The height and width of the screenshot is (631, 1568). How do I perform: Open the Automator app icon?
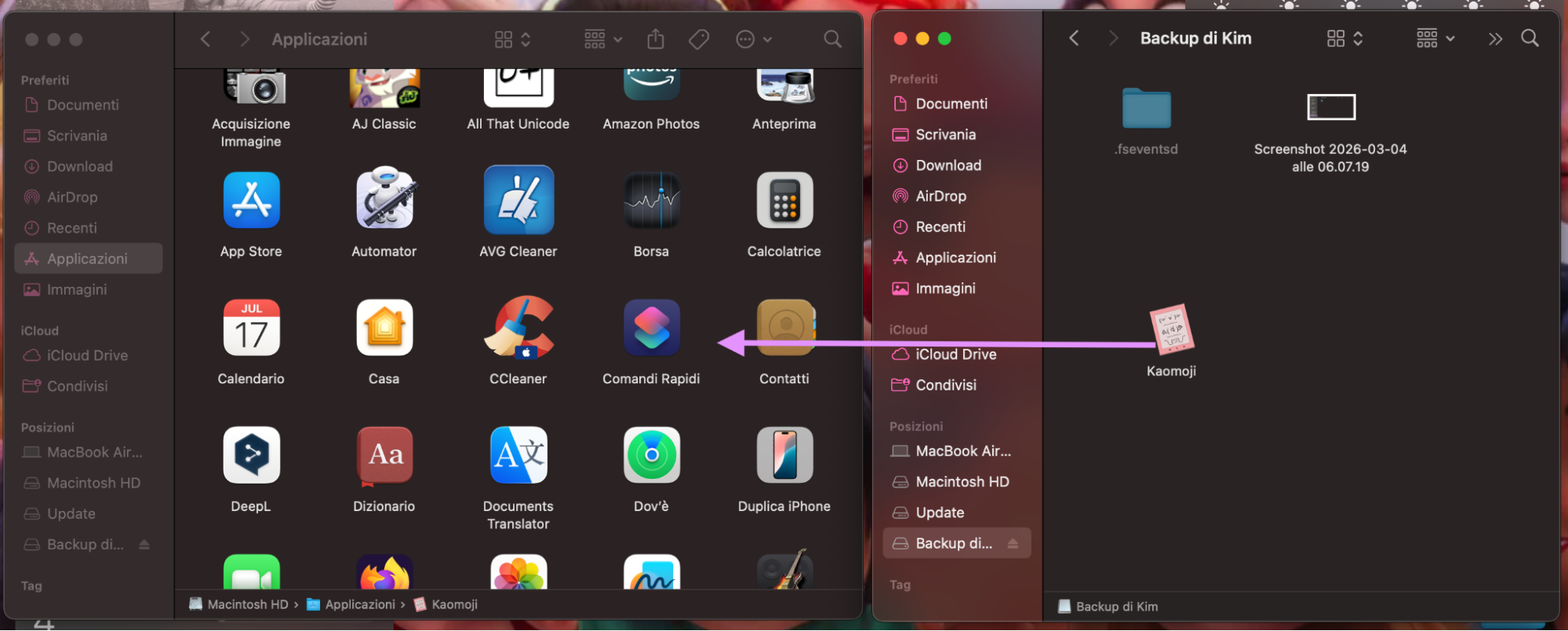point(384,198)
